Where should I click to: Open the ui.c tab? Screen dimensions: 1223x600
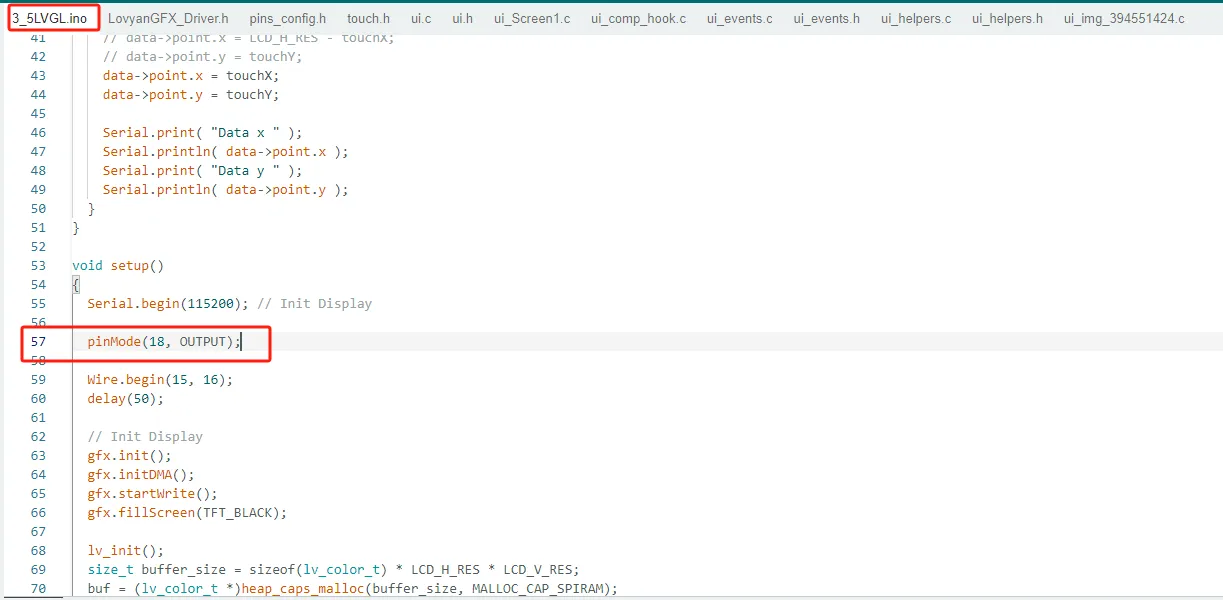pyautogui.click(x=421, y=18)
